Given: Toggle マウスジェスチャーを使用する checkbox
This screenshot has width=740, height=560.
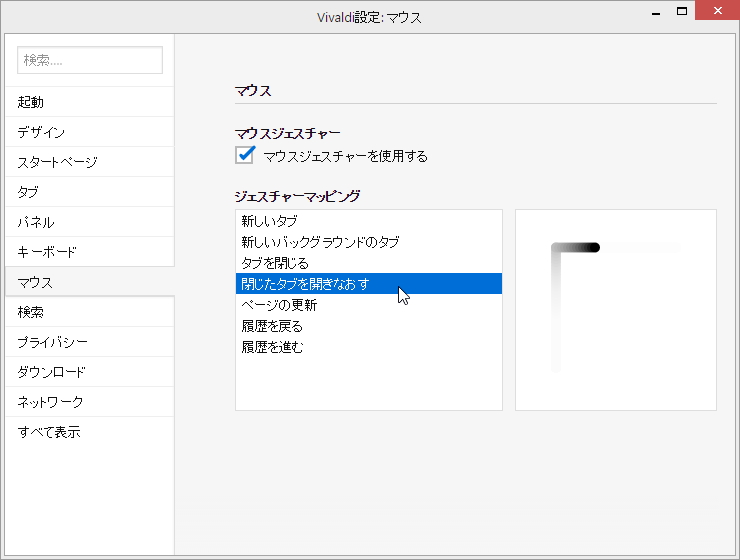Looking at the screenshot, I should click(245, 155).
